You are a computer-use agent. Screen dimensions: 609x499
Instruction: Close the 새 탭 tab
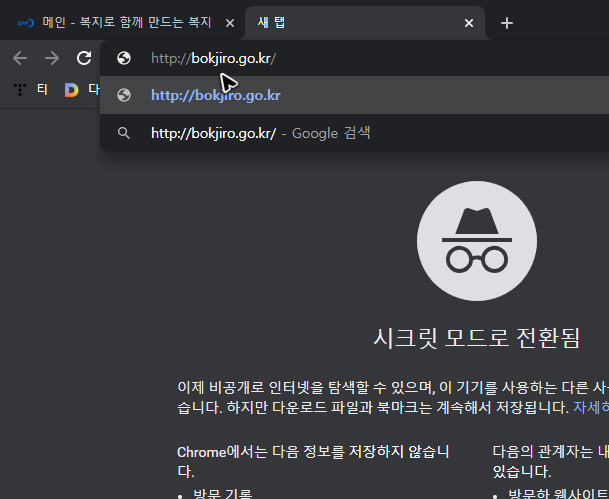tap(469, 23)
